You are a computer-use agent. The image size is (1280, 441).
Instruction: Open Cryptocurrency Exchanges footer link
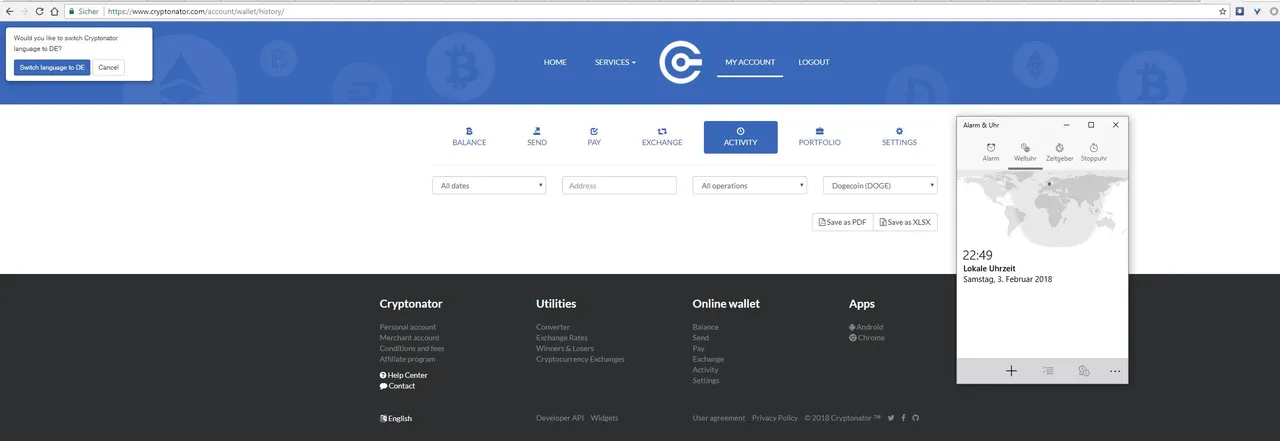[580, 359]
